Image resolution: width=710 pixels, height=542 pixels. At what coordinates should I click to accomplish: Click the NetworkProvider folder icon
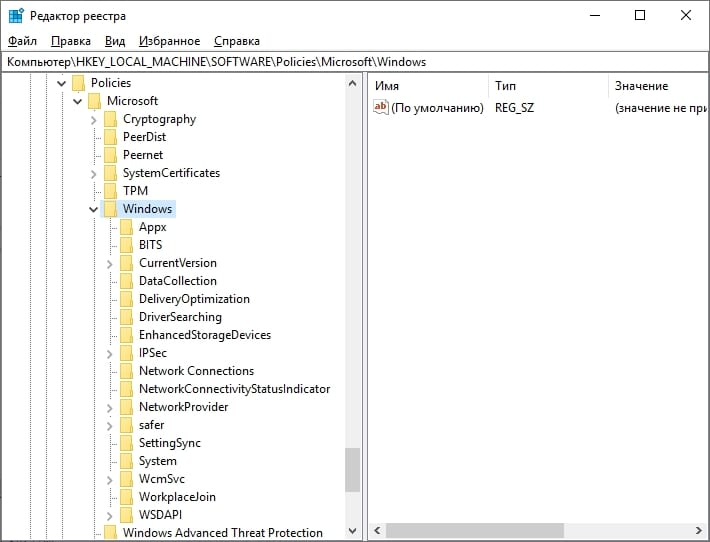tap(126, 407)
